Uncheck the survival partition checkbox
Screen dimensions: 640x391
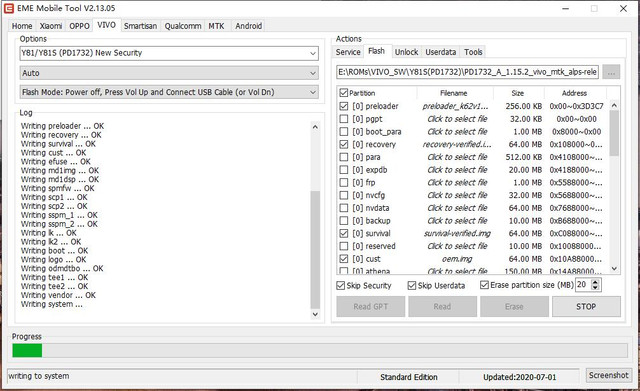pyautogui.click(x=344, y=233)
